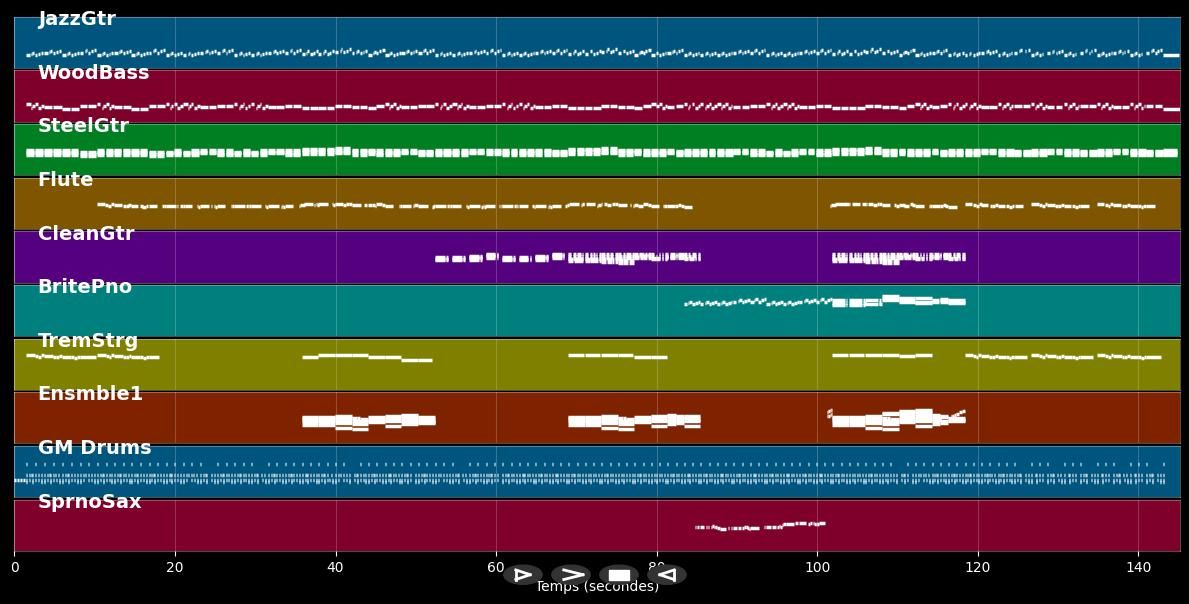This screenshot has width=1189, height=604.
Task: Click the first Ensmble1 chord block
Action: point(368,421)
